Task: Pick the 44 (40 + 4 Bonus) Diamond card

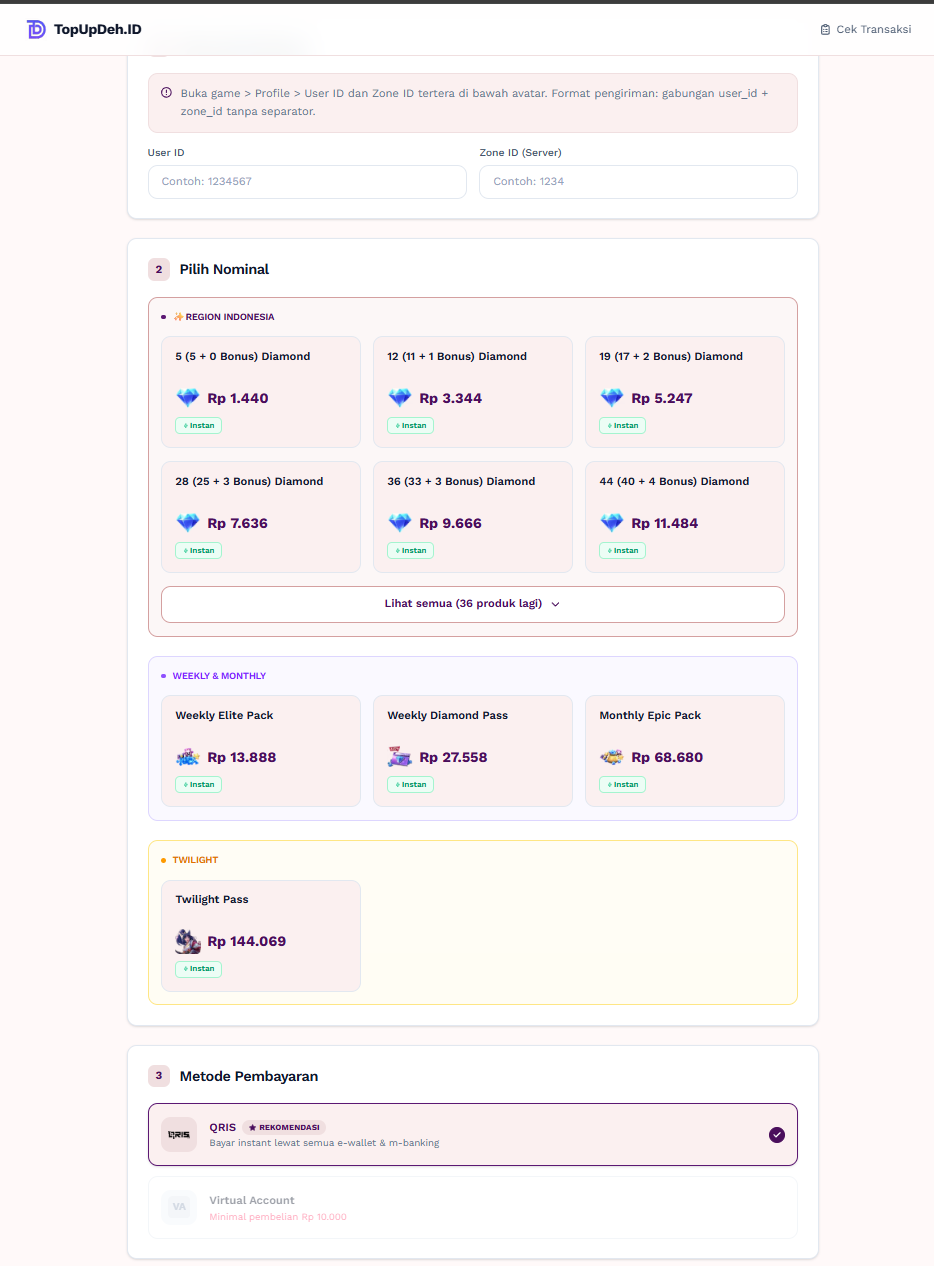Action: pyautogui.click(x=684, y=516)
